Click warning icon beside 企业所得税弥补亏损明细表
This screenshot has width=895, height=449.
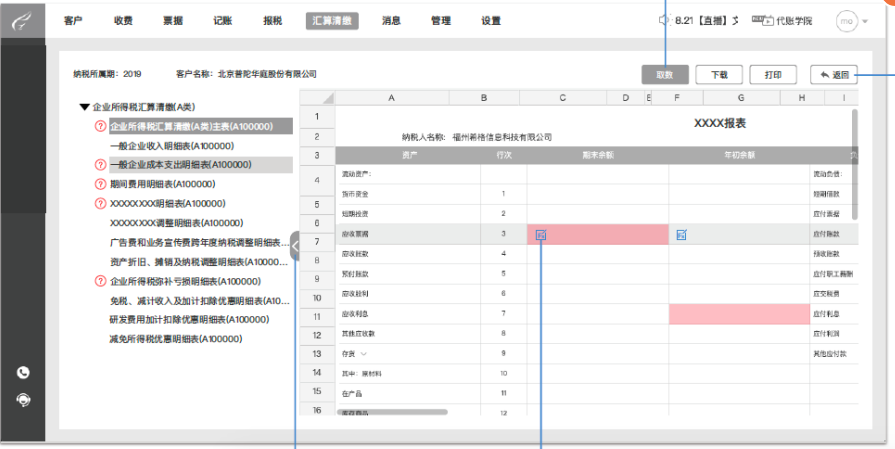tap(100, 281)
